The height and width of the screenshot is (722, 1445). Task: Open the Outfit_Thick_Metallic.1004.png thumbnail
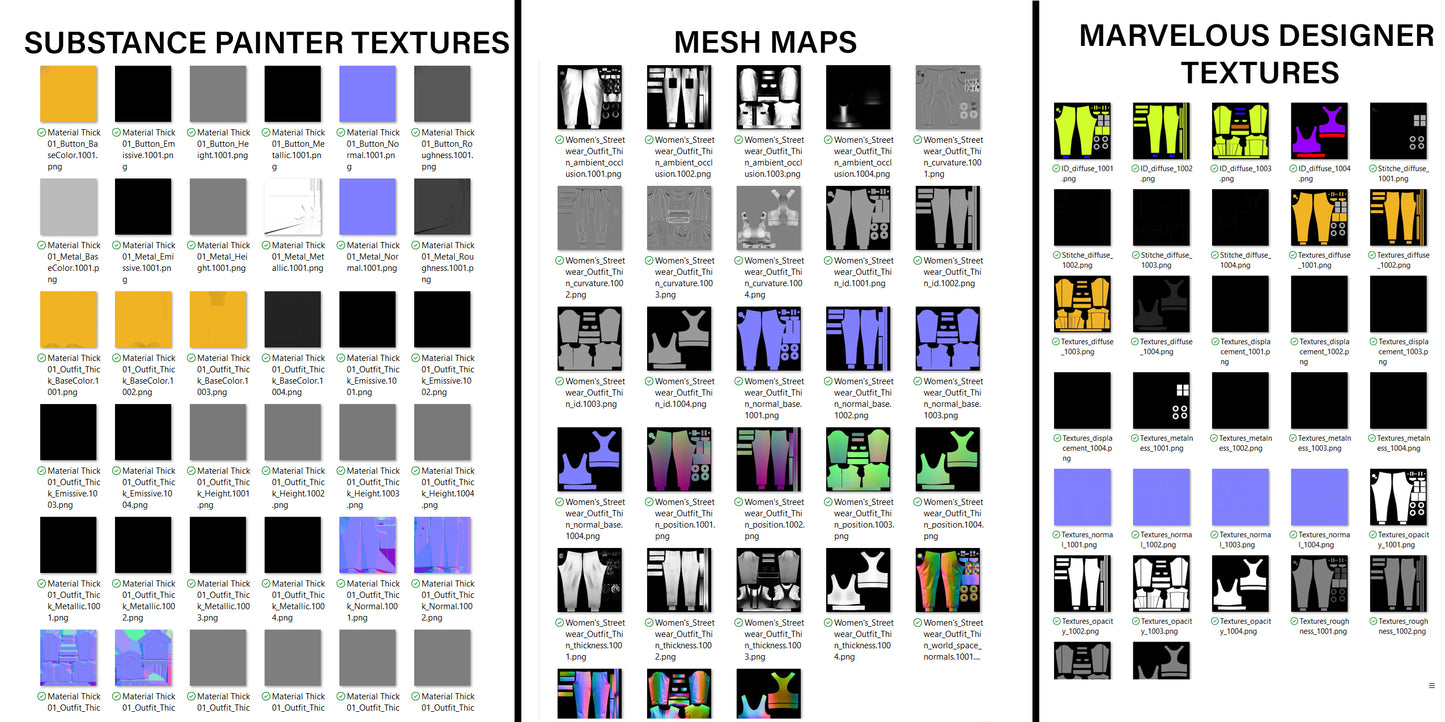pyautogui.click(x=293, y=545)
